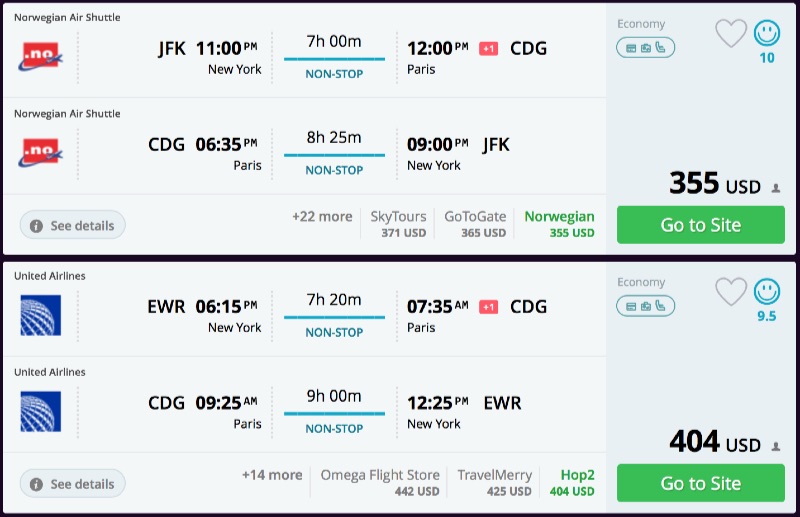800x517 pixels.
Task: Go to Site for the 355 USD fare
Action: [x=700, y=225]
